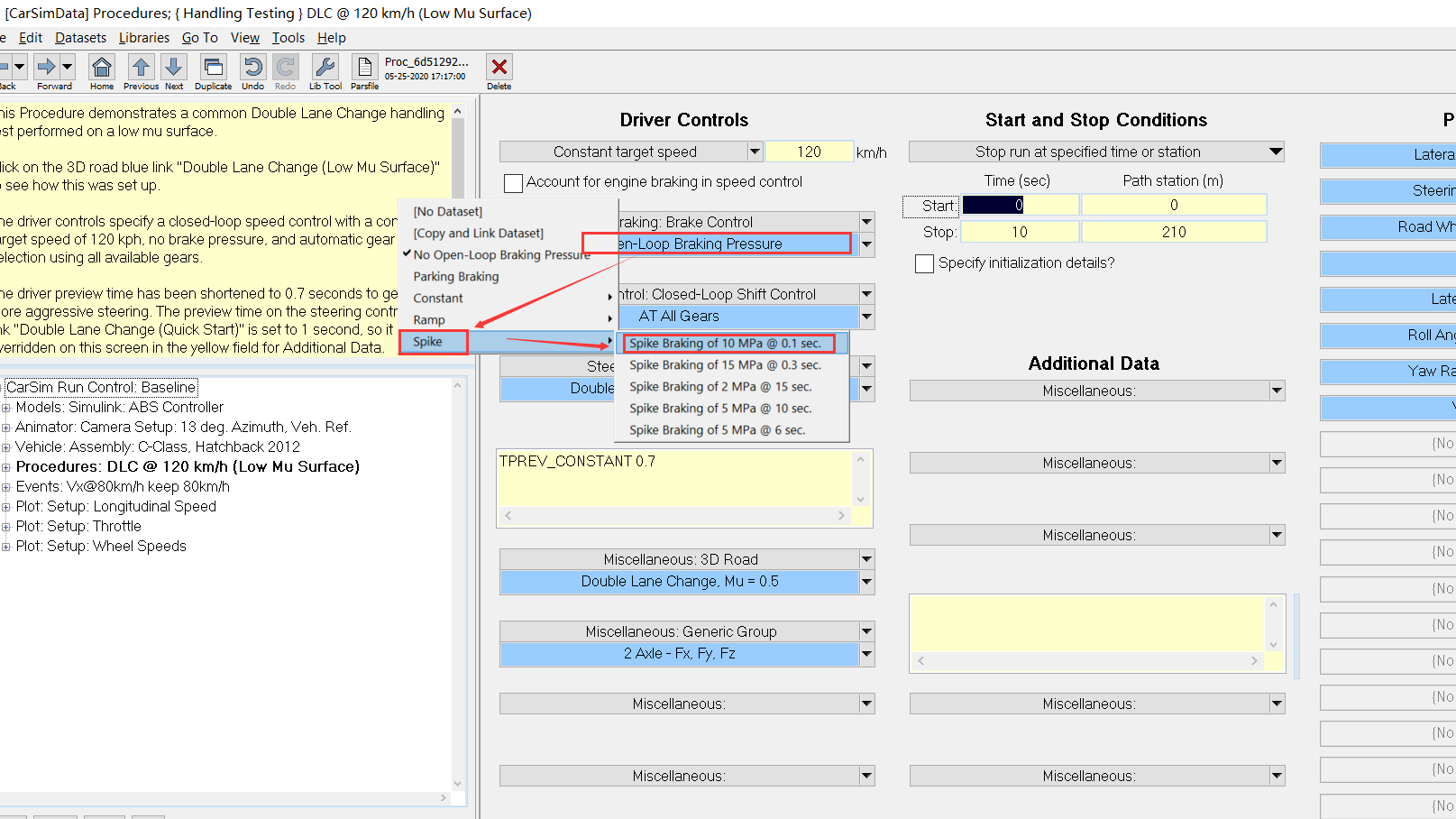
Task: Click the Start path station field
Action: (x=1174, y=206)
